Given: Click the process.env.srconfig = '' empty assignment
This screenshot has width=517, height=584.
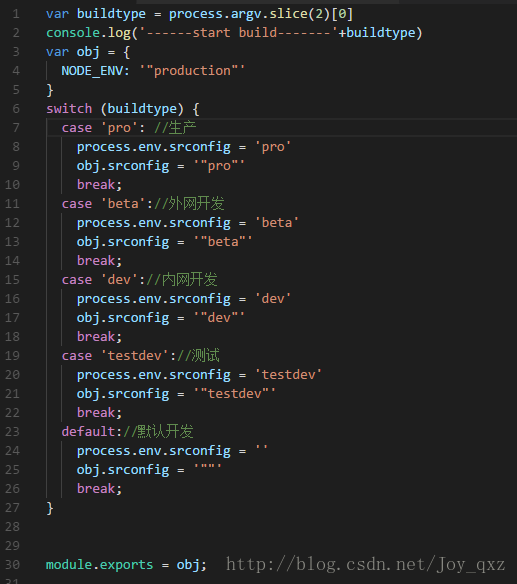Looking at the screenshot, I should [172, 451].
